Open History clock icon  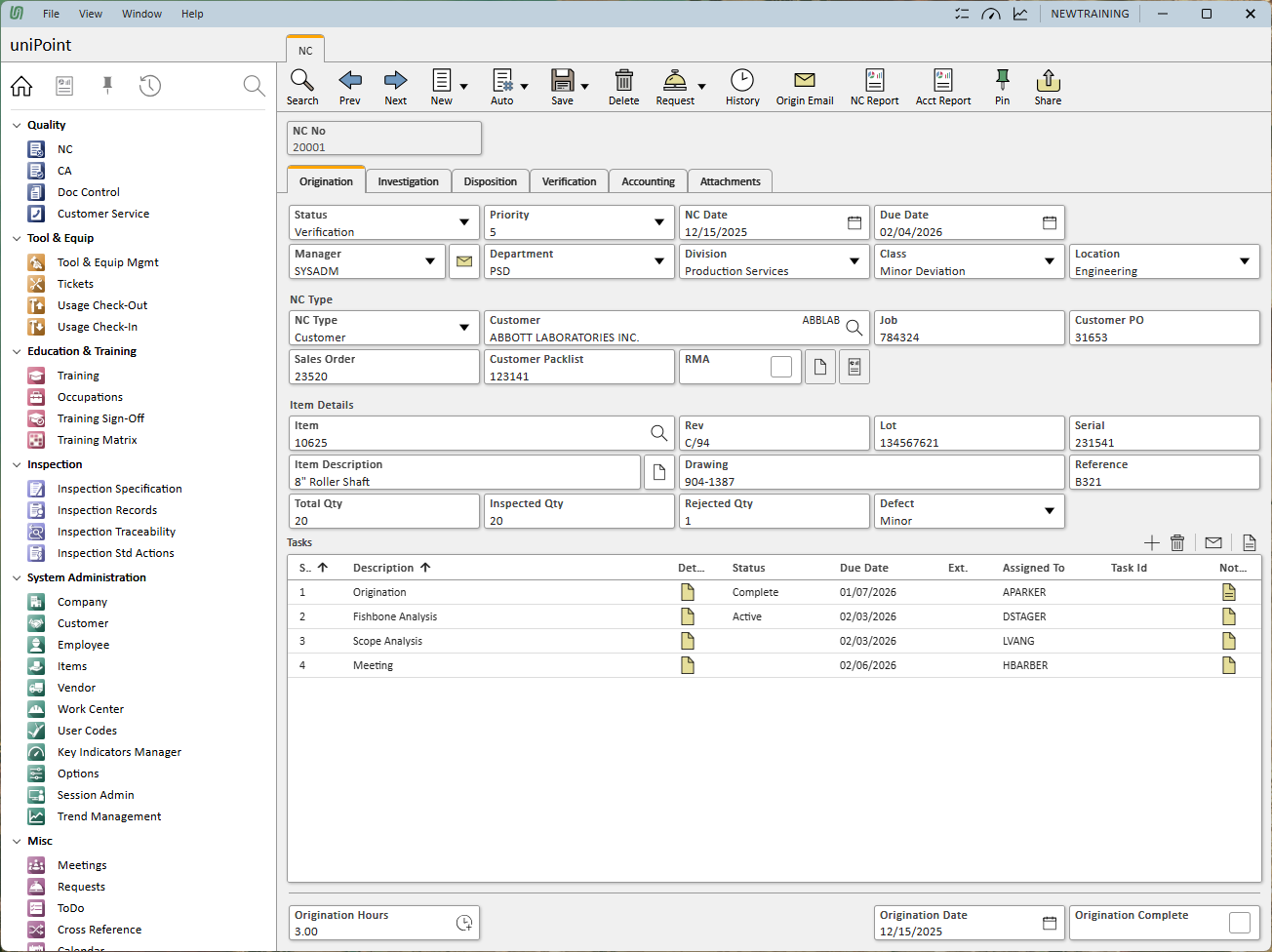click(742, 80)
